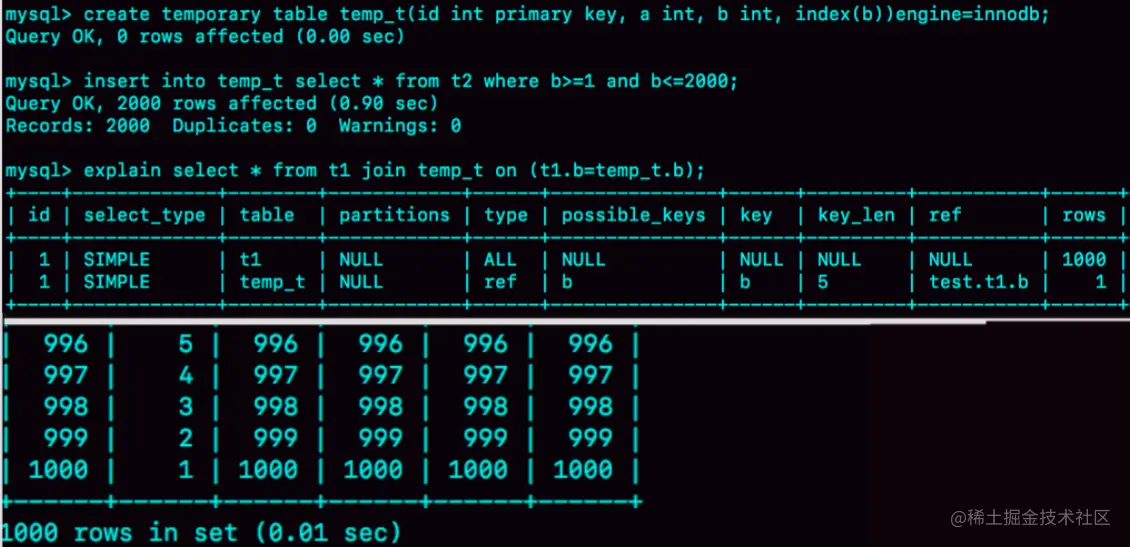Click partitions 'NULL' in the temp_t row
1130x547 pixels.
coord(361,282)
